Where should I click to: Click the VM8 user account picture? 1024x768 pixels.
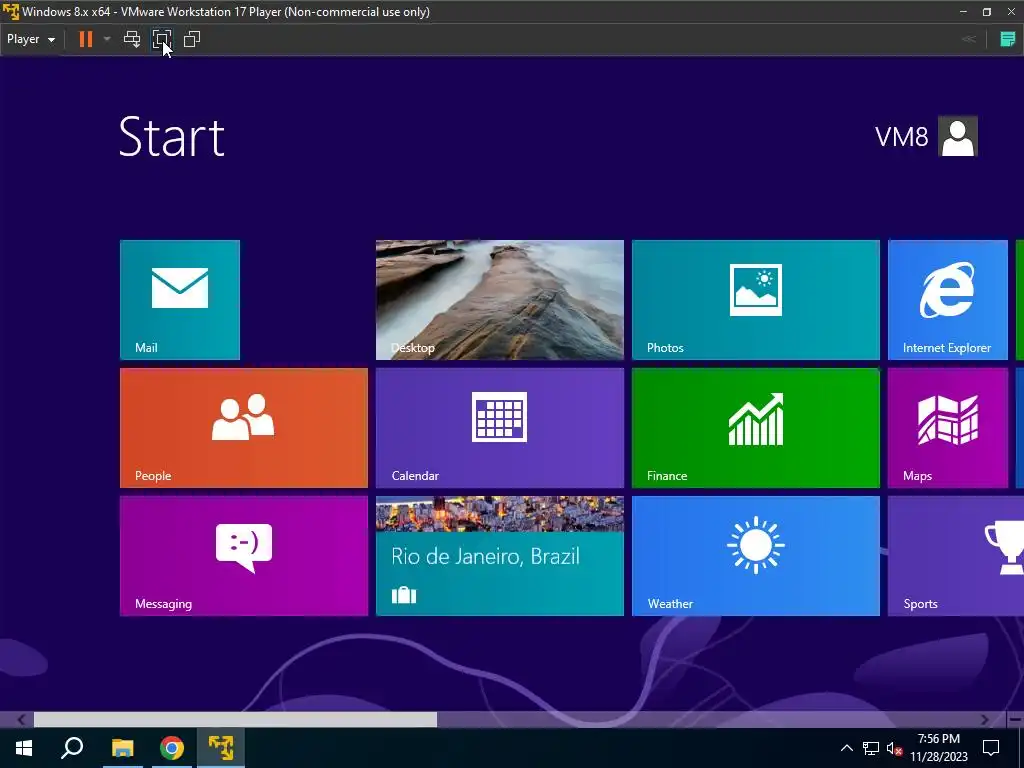tap(957, 136)
